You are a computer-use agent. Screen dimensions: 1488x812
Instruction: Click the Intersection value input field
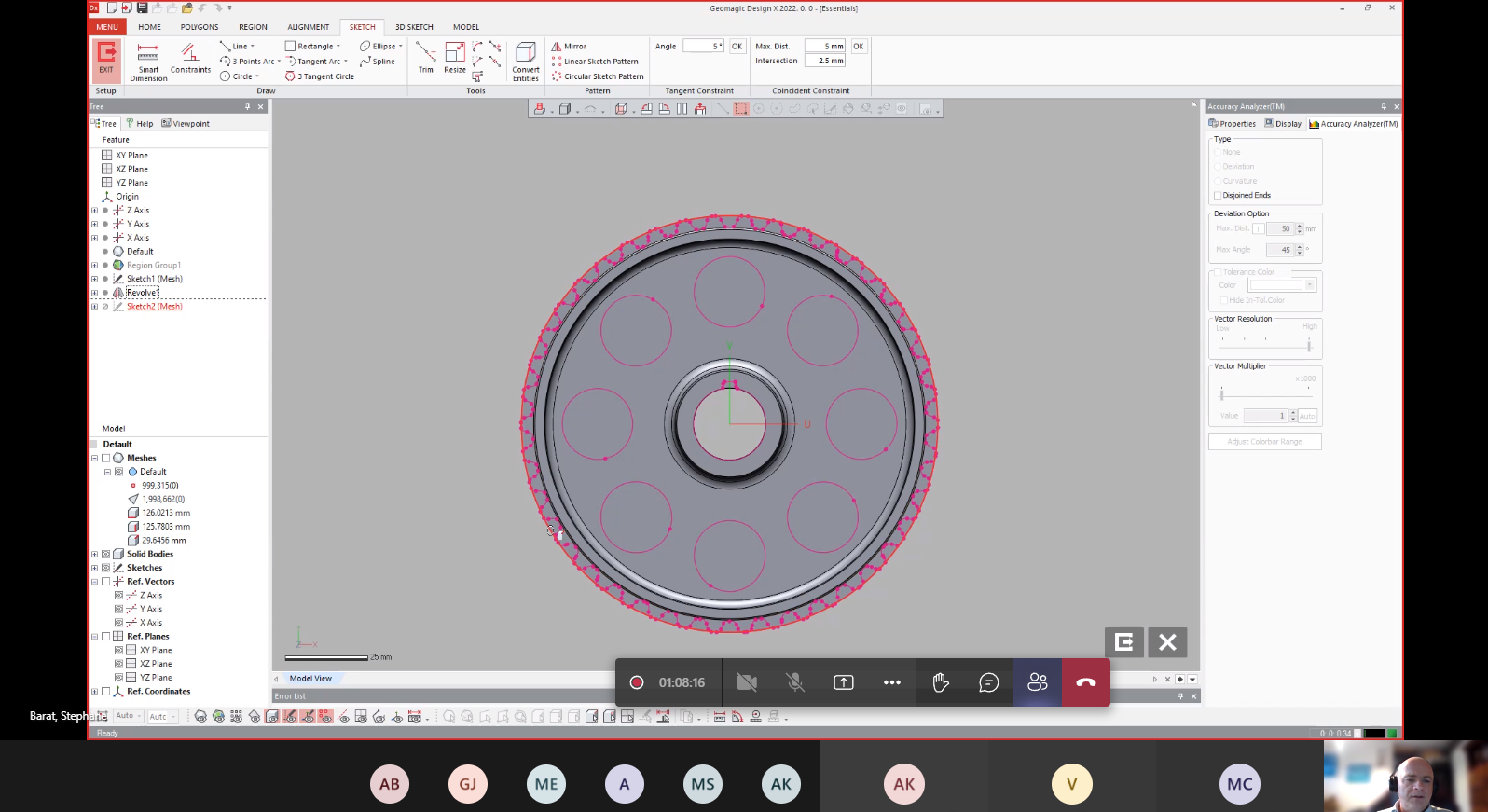pyautogui.click(x=825, y=62)
